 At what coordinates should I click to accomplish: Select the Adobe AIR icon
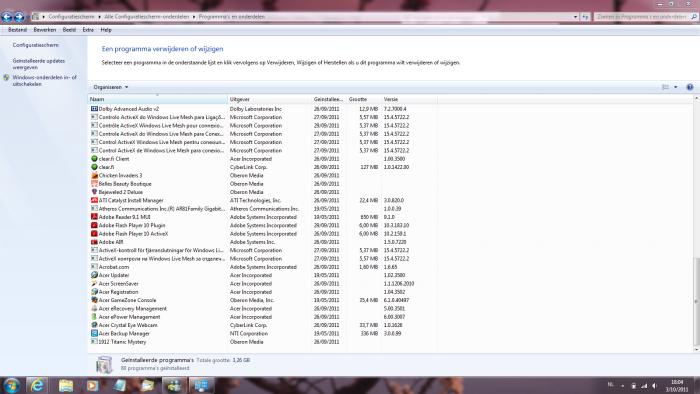94,242
